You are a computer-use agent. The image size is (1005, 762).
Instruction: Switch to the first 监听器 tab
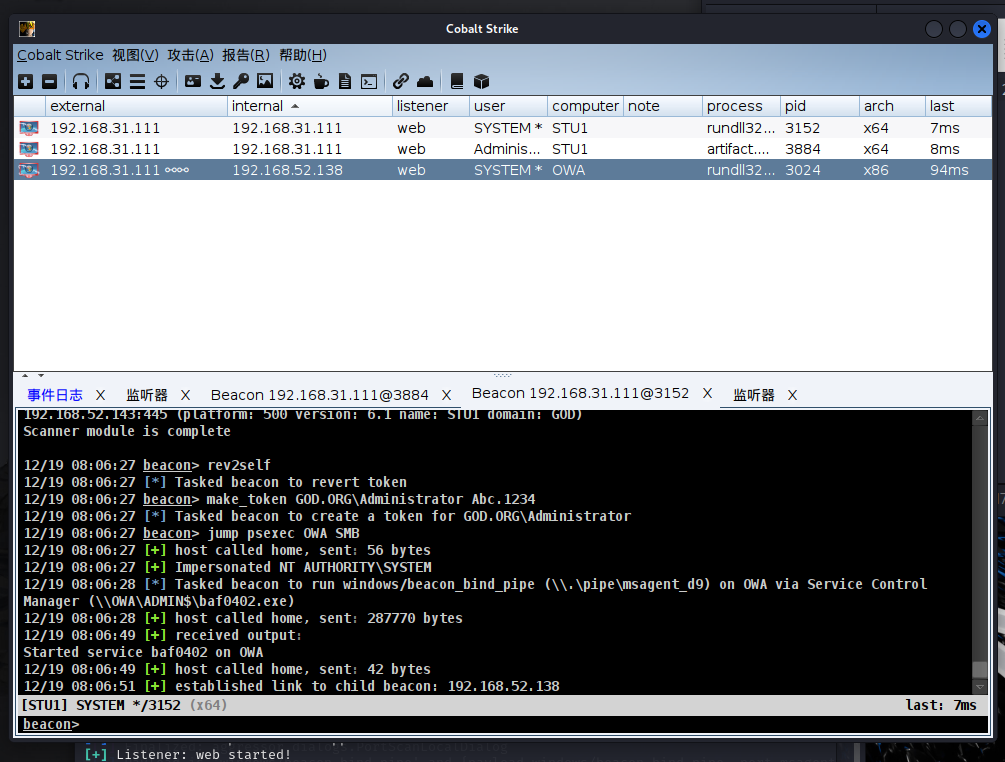click(x=147, y=395)
